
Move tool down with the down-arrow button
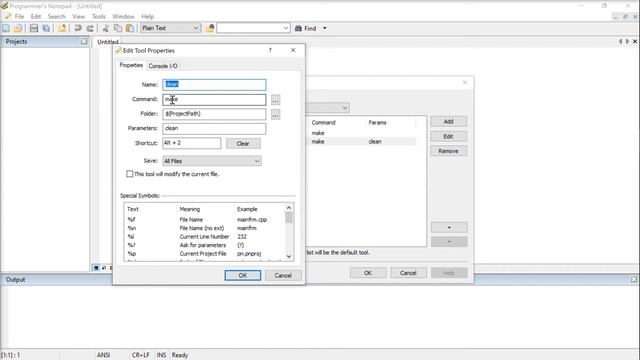pos(449,242)
